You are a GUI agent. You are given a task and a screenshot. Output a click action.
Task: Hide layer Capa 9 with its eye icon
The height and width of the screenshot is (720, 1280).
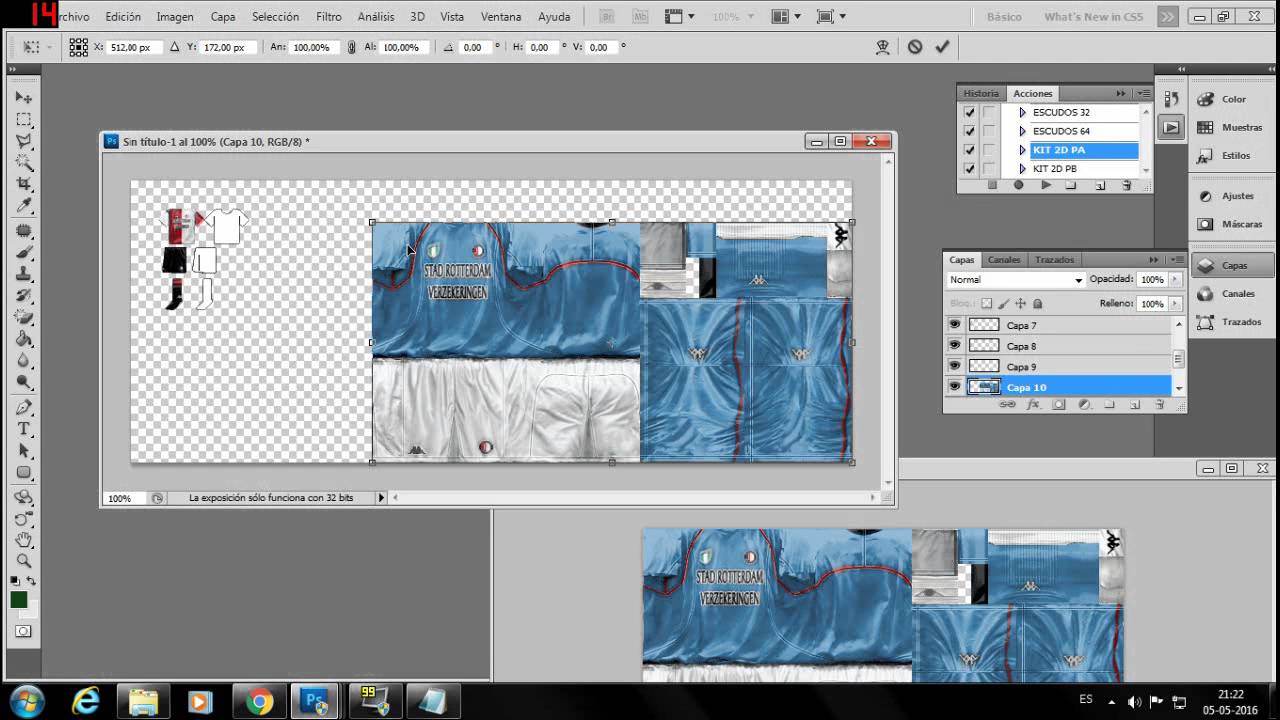[x=955, y=366]
